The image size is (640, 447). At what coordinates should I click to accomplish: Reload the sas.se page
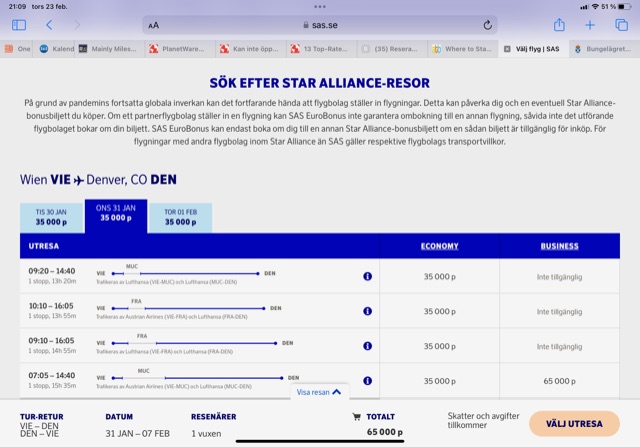coord(487,25)
